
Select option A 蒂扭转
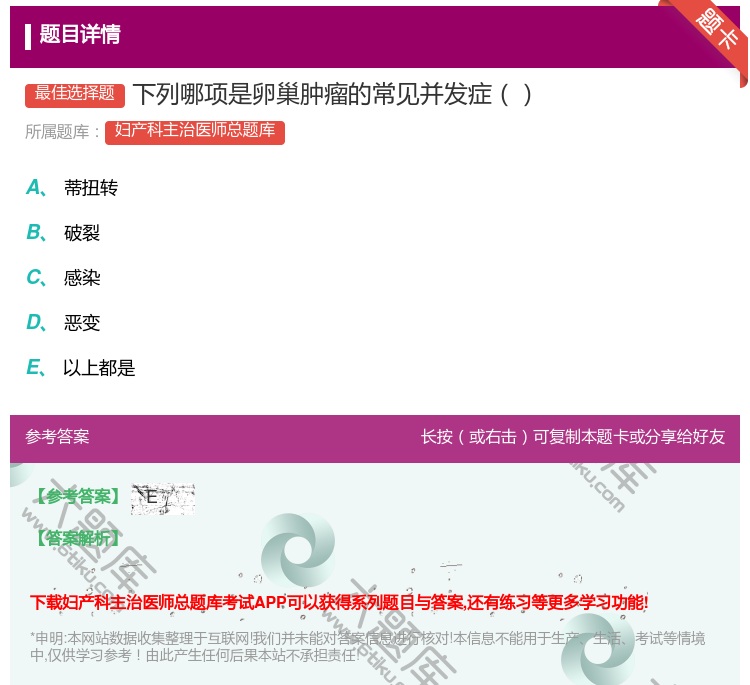tap(90, 188)
